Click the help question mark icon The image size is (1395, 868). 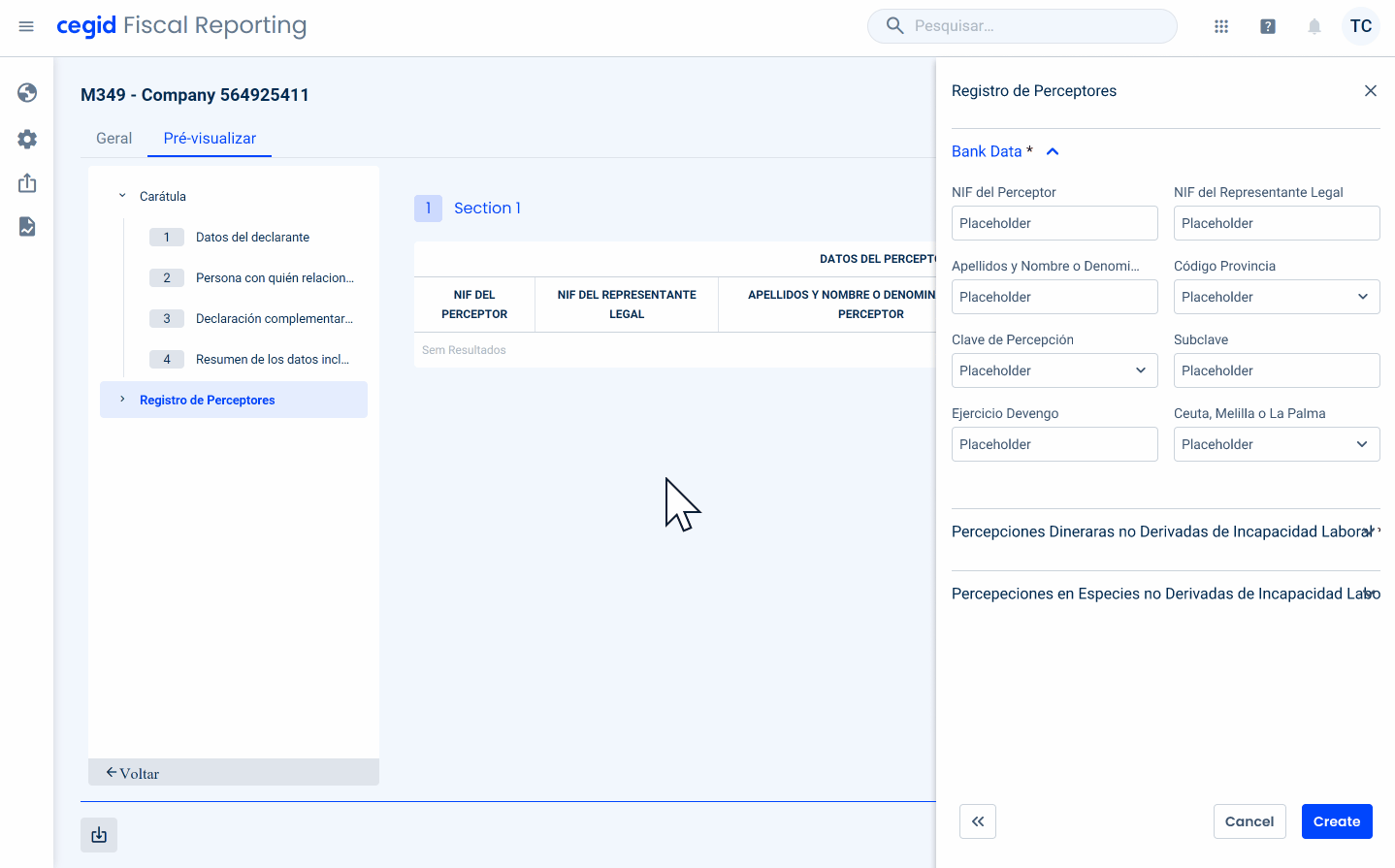[x=1268, y=26]
